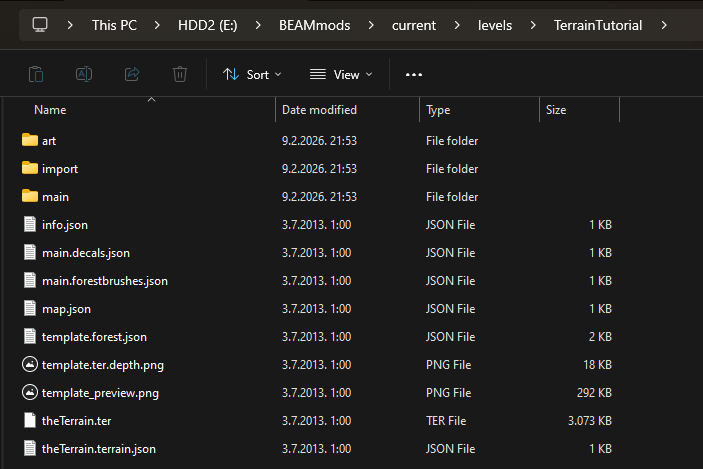Click the main.decals.json file icon

click(30, 252)
